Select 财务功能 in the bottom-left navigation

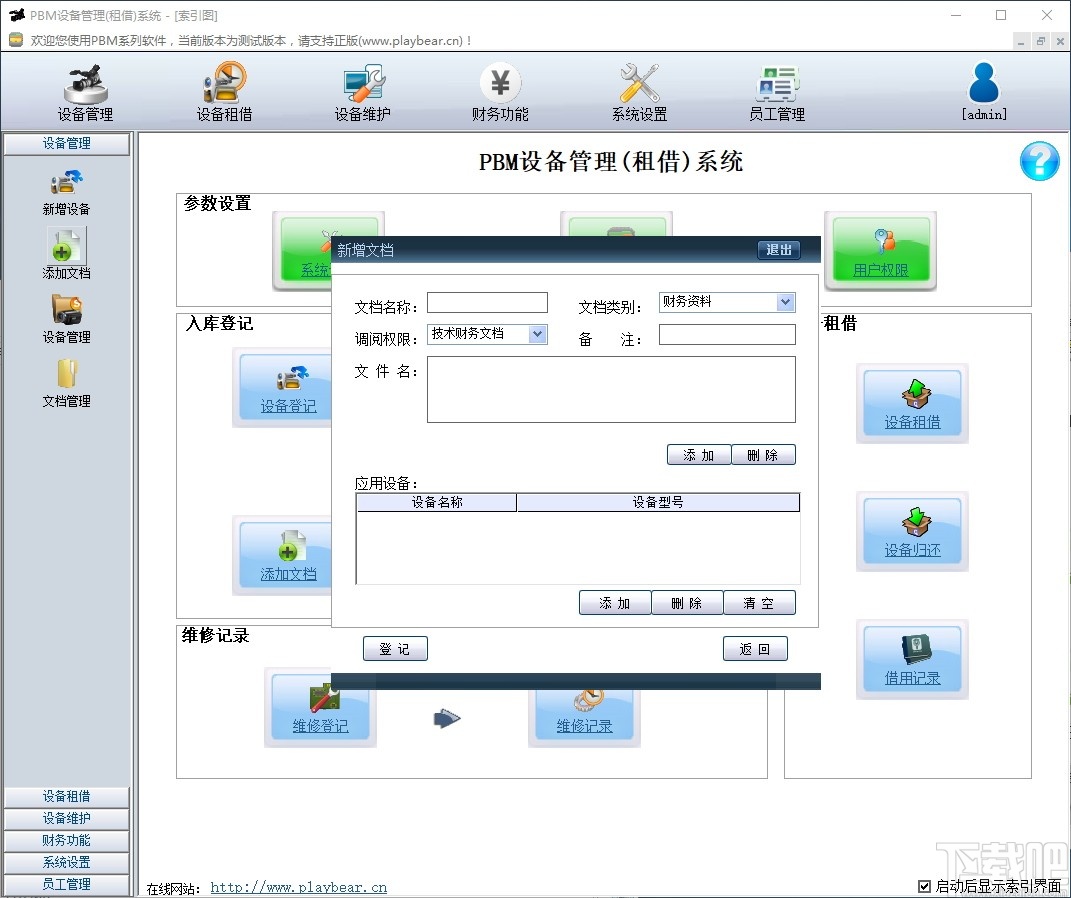pos(66,840)
